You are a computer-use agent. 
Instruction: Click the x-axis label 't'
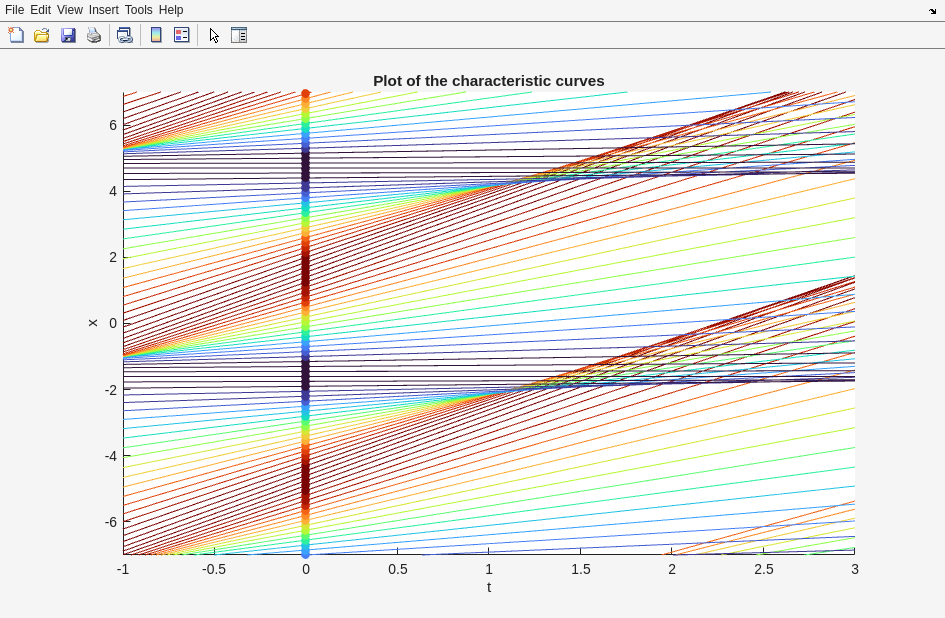(489, 587)
